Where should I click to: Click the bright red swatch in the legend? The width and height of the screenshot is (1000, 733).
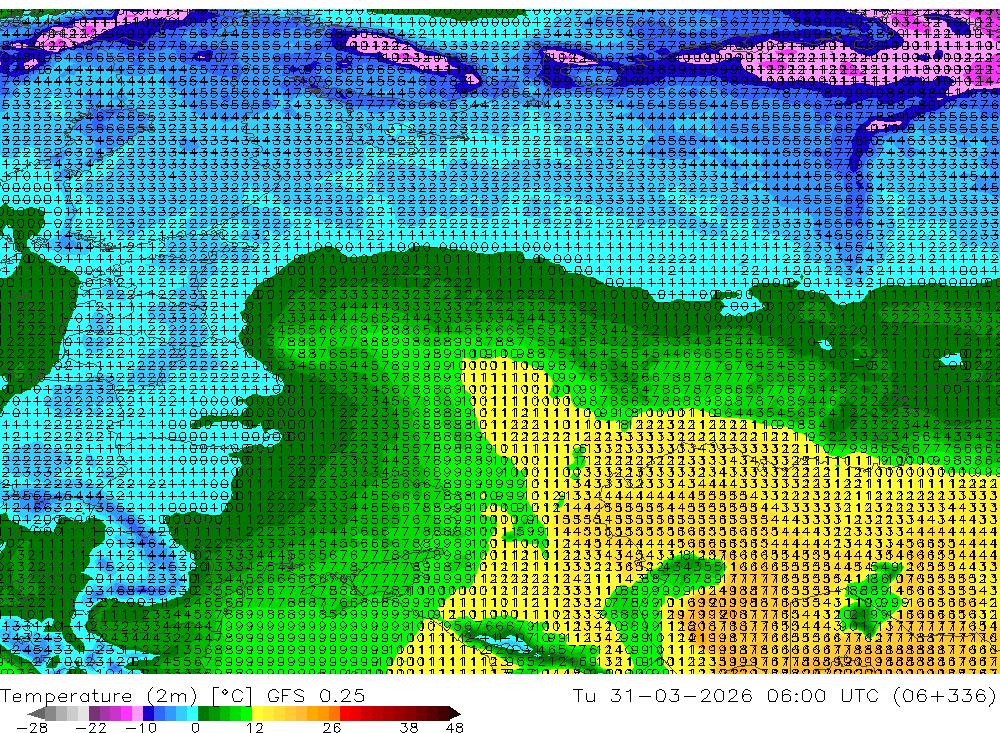tap(345, 713)
